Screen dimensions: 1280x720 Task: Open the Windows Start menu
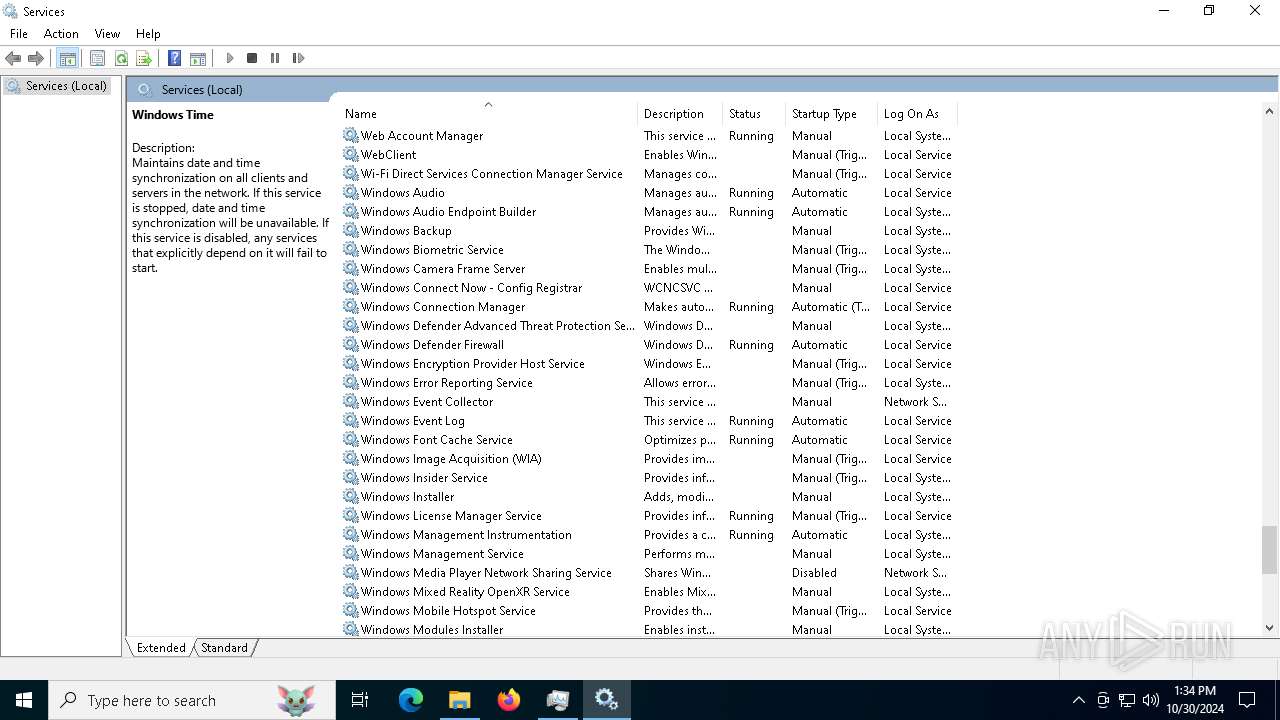pyautogui.click(x=24, y=700)
